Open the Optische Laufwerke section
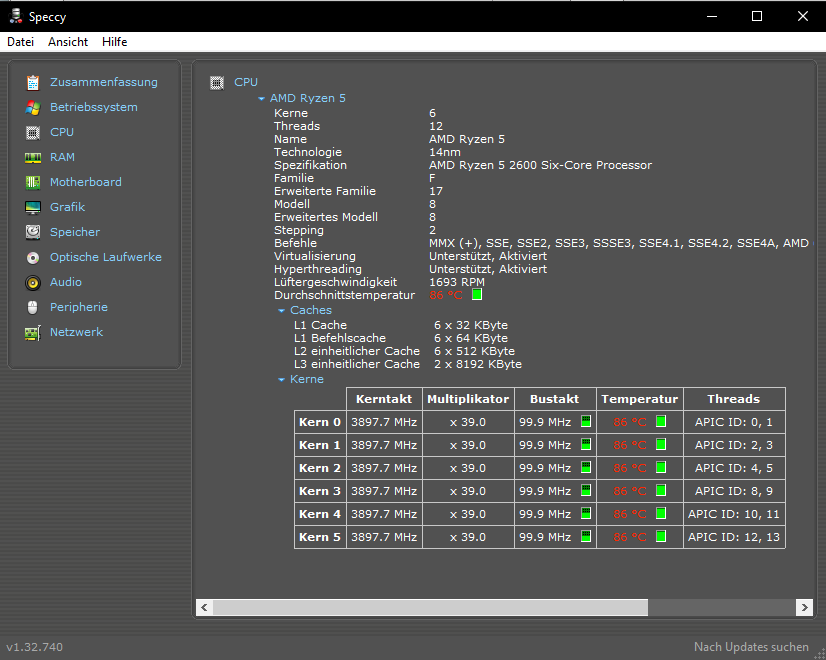This screenshot has height=660, width=826. click(x=106, y=257)
